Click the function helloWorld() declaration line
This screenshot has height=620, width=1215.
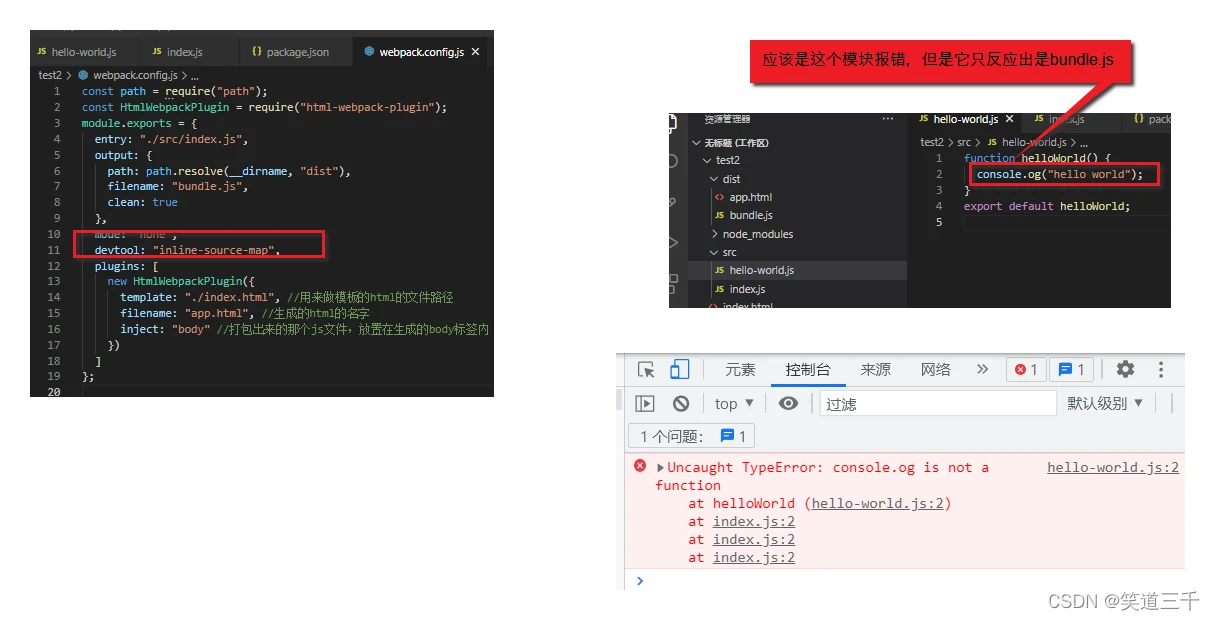[x=1037, y=158]
